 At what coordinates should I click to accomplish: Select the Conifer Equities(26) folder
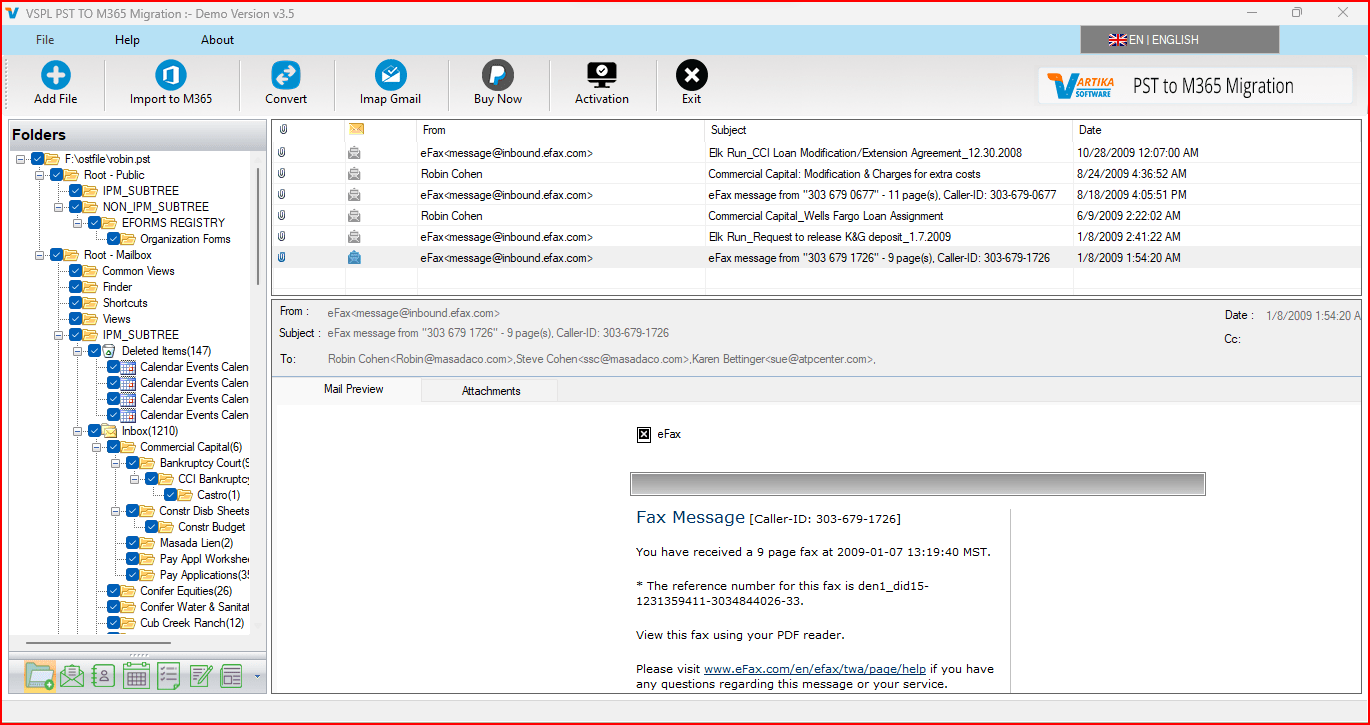coord(185,591)
